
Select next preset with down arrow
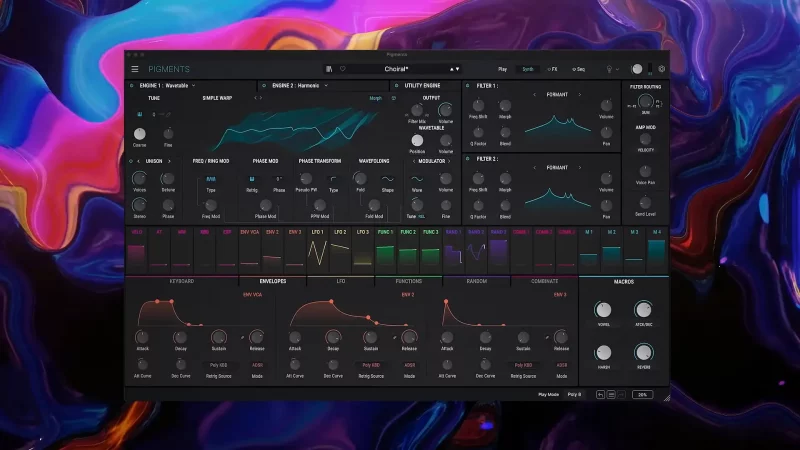click(457, 69)
